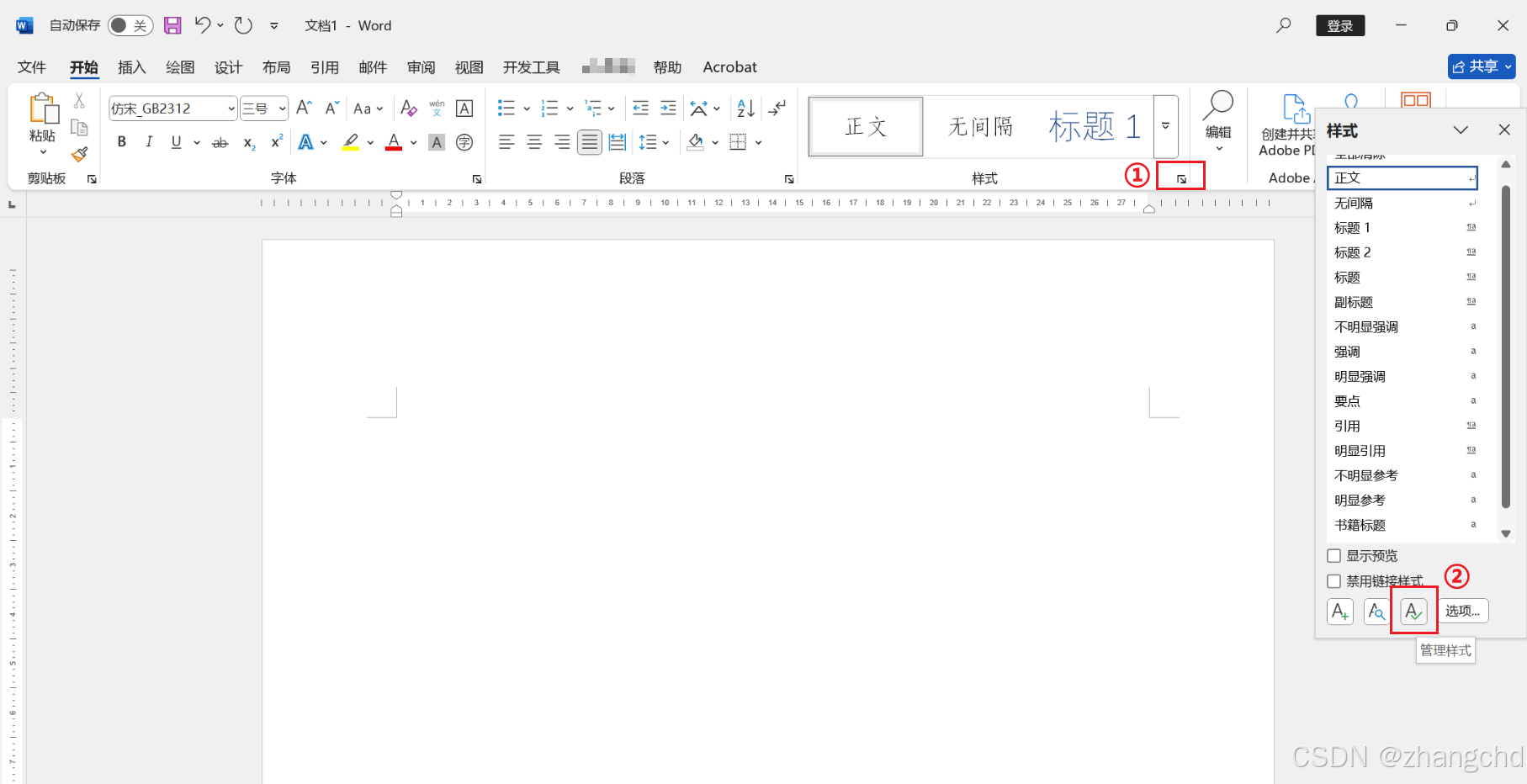Apply Bold formatting

[x=122, y=142]
